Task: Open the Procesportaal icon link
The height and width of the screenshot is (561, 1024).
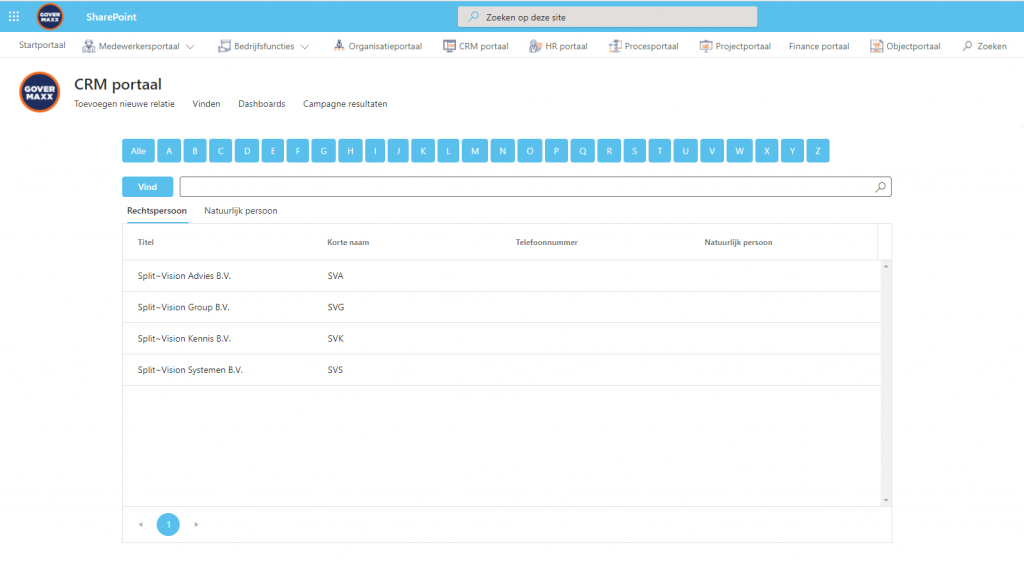Action: coord(615,46)
